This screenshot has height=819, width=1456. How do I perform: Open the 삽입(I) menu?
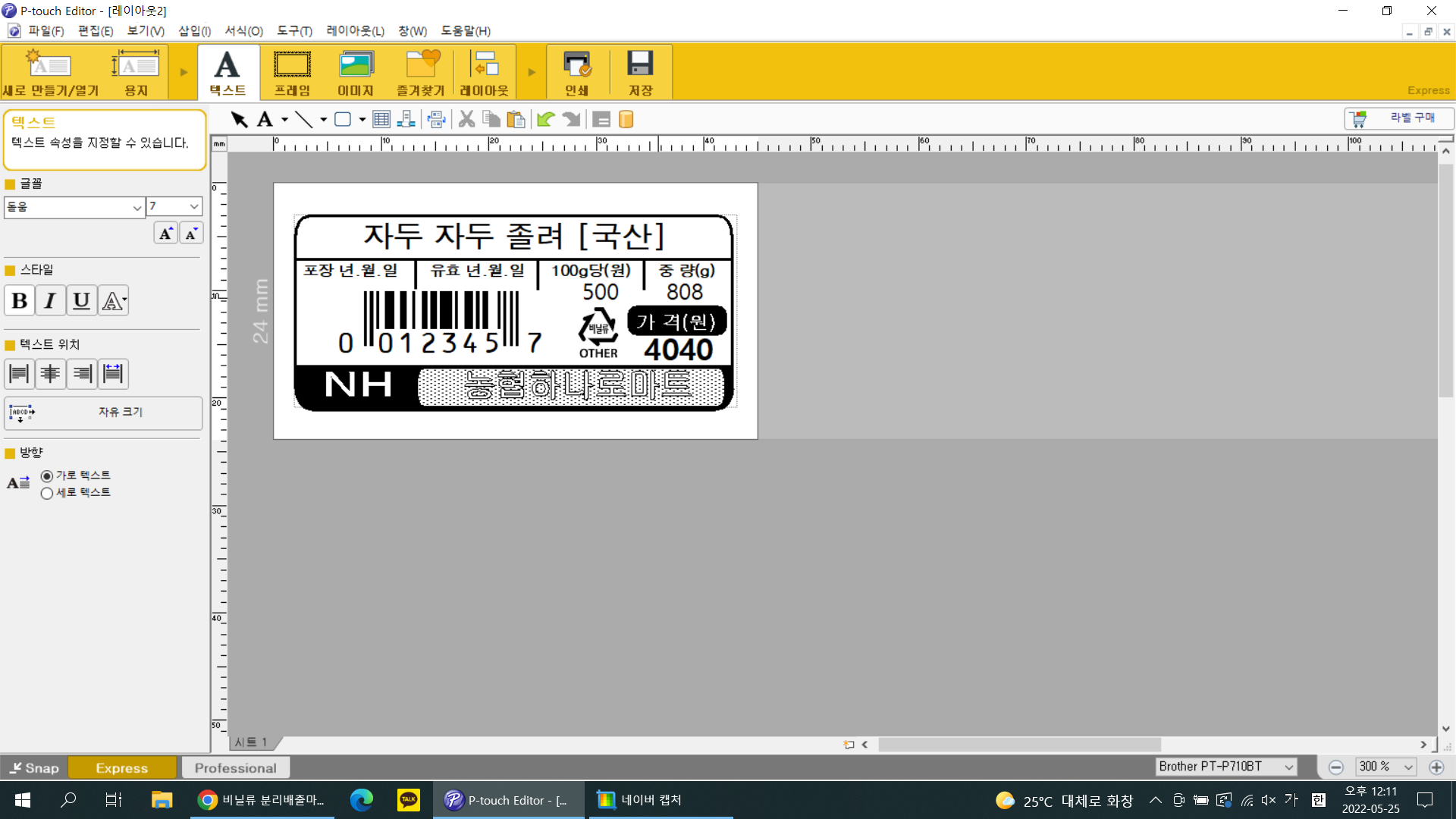194,31
